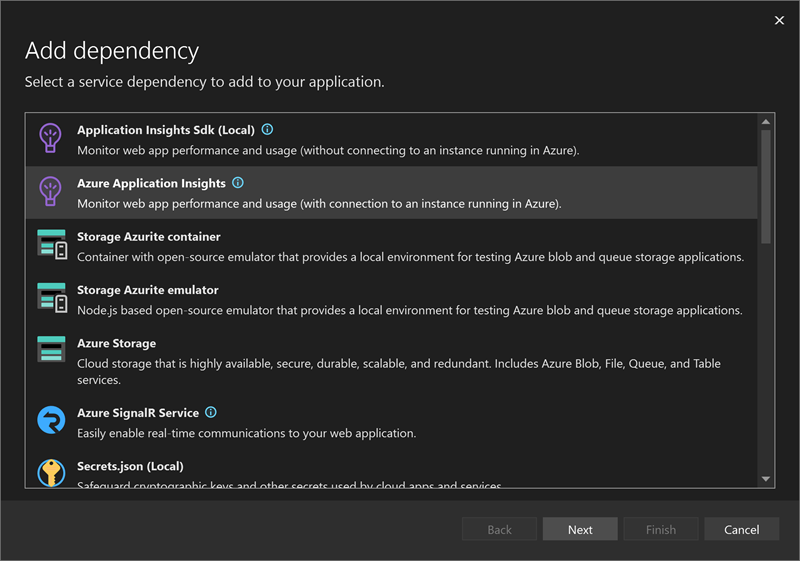Select Application Insights Sdk (Local) title
This screenshot has width=800, height=561.
click(166, 130)
